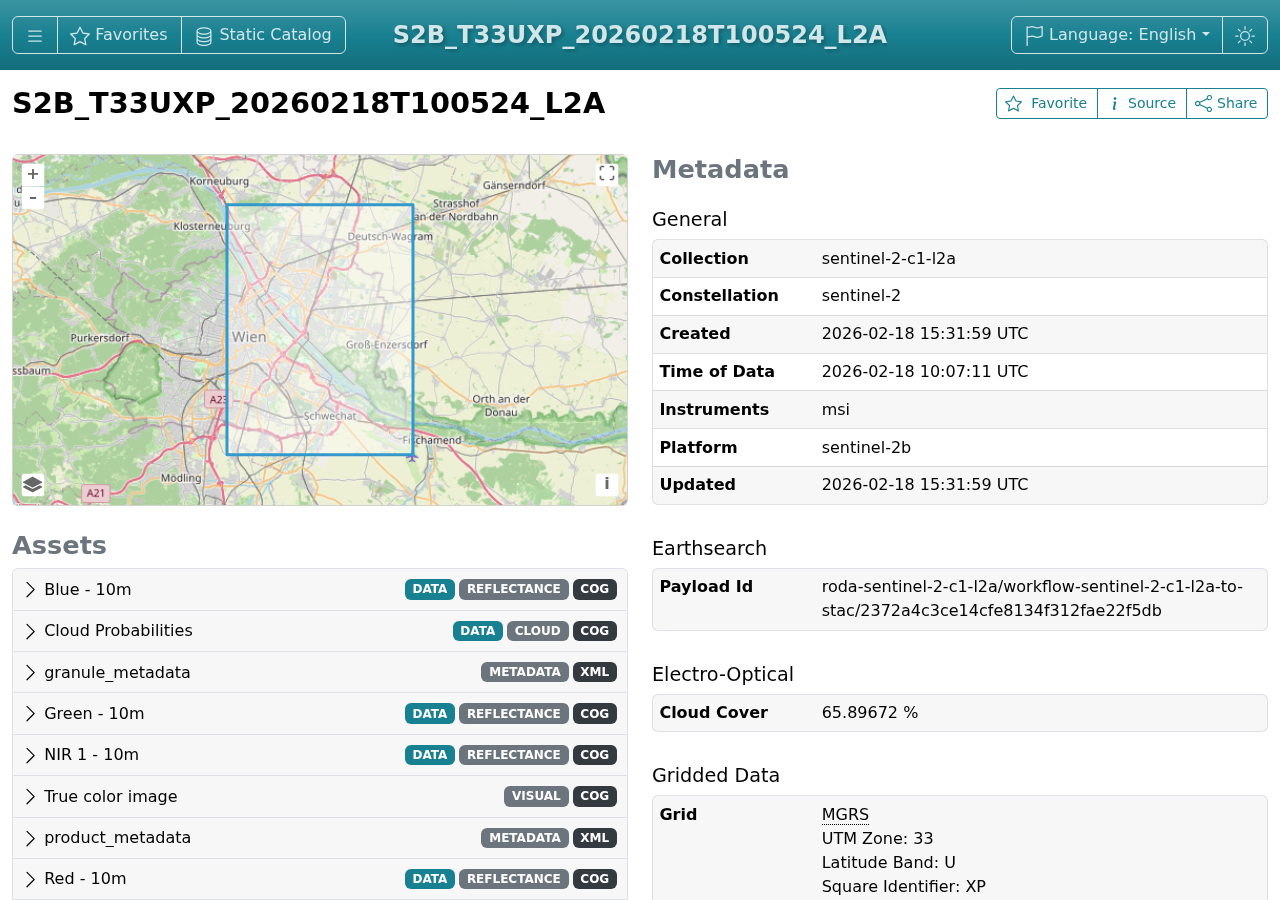Zoom in on the map
This screenshot has height=900, width=1280.
pyautogui.click(x=33, y=175)
